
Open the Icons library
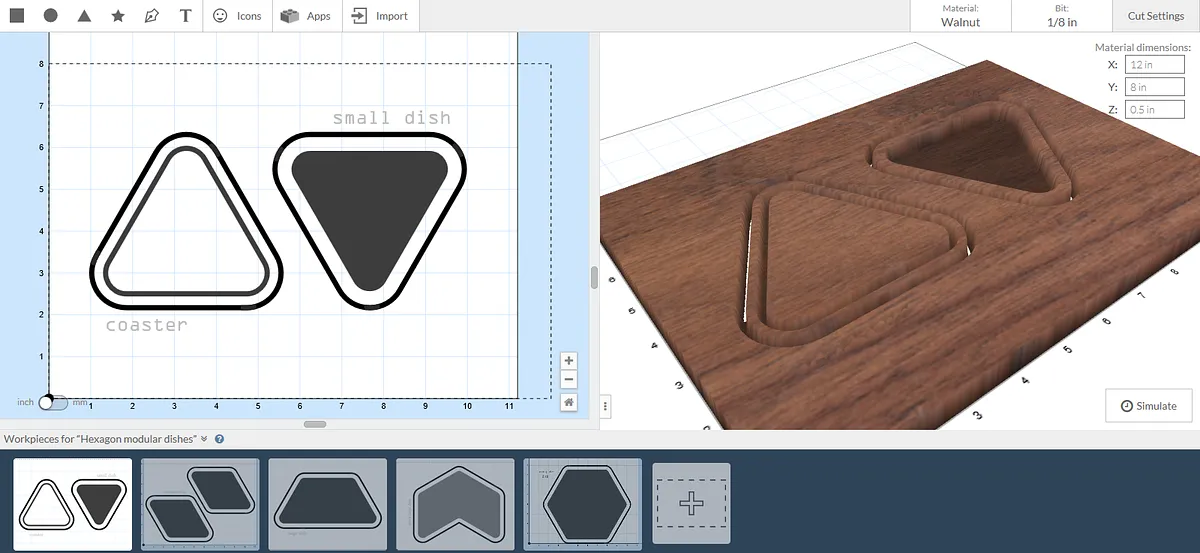pos(238,16)
